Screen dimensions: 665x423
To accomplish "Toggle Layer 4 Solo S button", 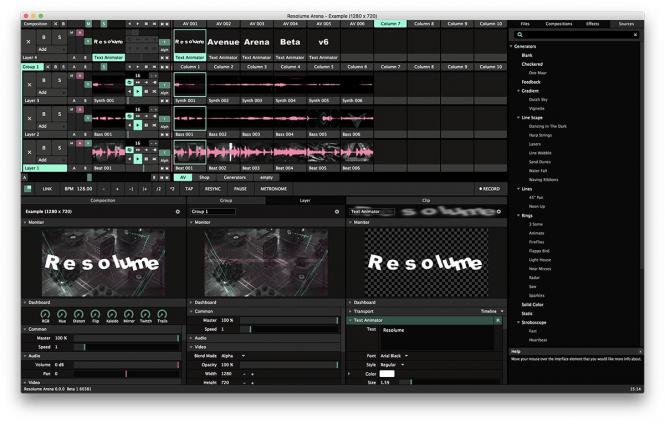I will point(59,37).
